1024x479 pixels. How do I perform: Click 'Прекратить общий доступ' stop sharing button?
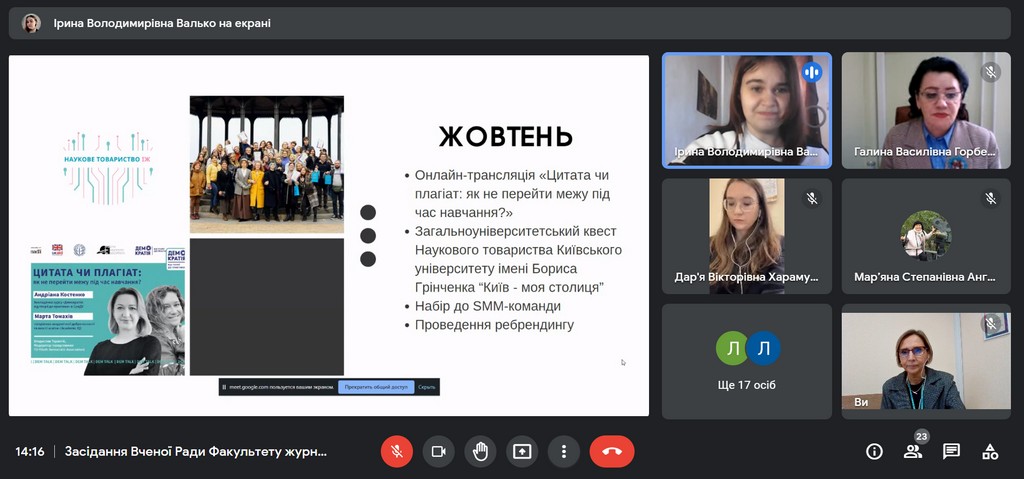(375, 387)
